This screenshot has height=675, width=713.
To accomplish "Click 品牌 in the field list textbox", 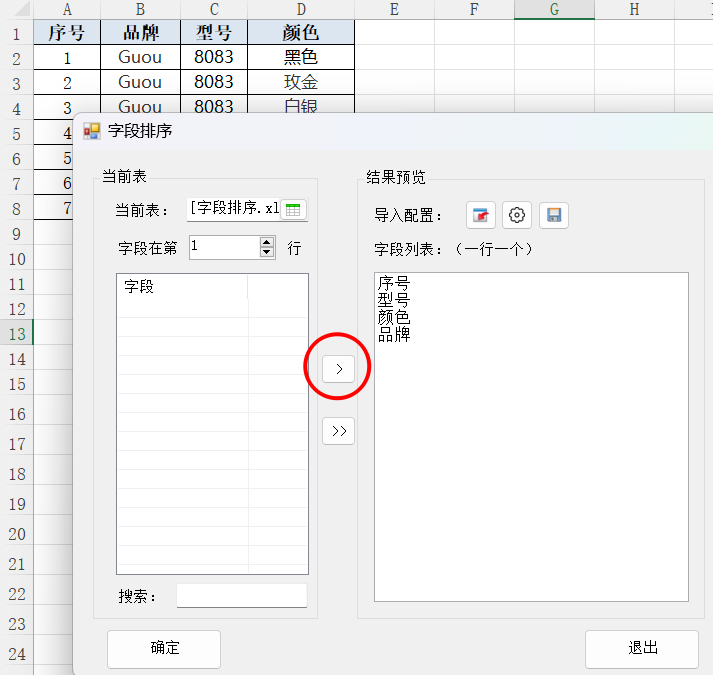I will click(394, 334).
